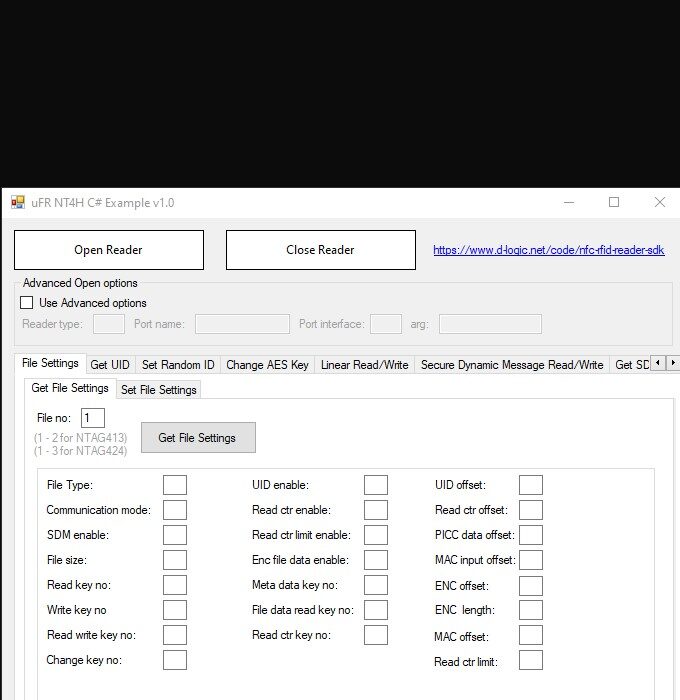The width and height of the screenshot is (680, 700).
Task: Close the uFR NT4H window
Action: [x=659, y=203]
